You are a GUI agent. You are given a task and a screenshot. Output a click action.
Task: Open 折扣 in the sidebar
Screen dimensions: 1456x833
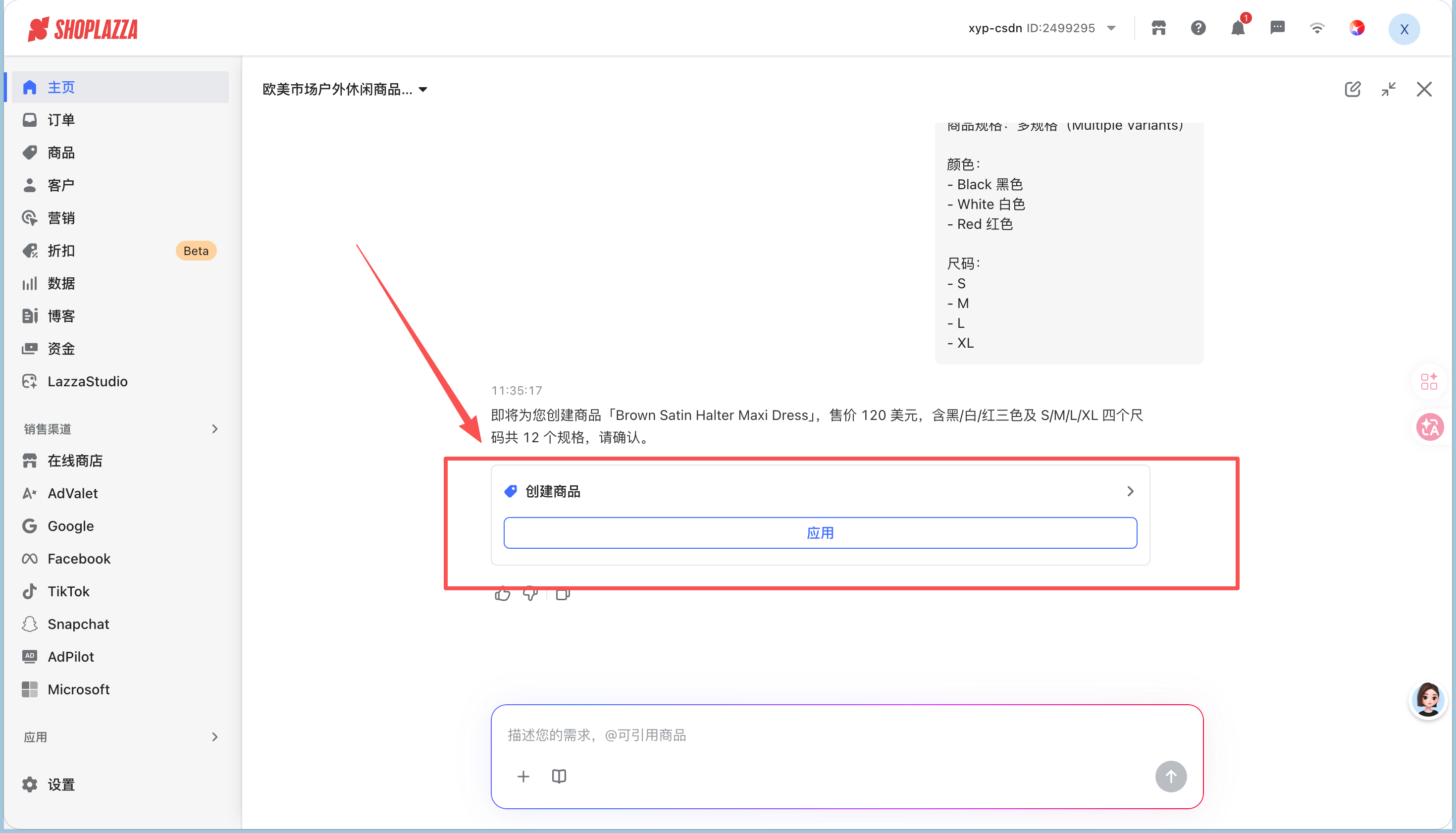point(120,251)
